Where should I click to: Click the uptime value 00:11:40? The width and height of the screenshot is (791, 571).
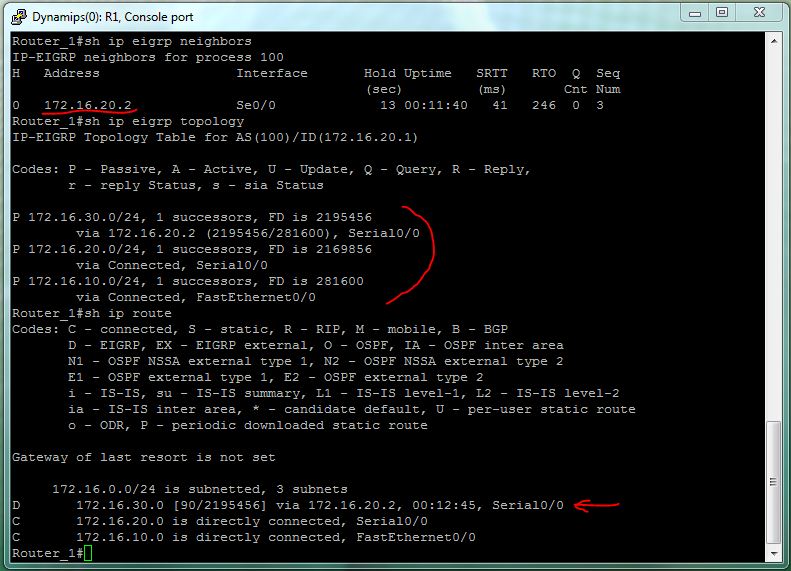(x=436, y=105)
